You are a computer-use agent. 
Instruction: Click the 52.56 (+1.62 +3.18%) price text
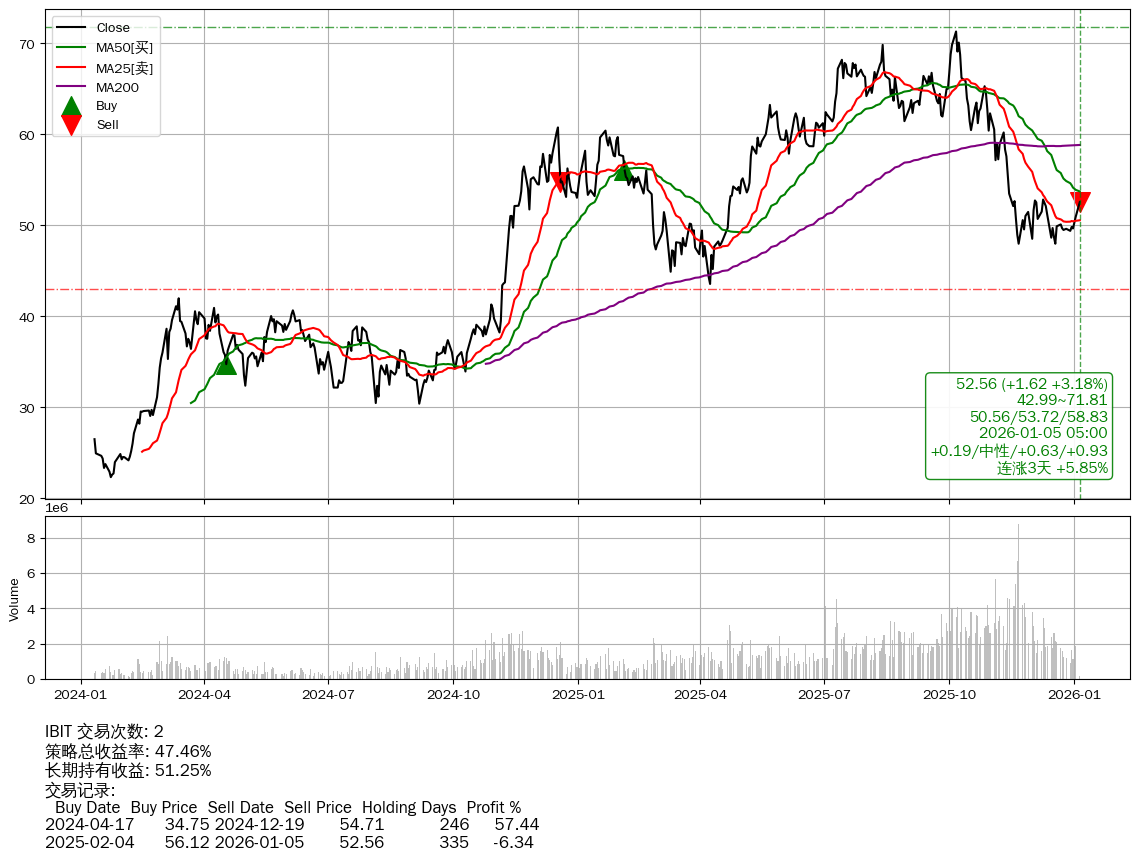[1031, 384]
